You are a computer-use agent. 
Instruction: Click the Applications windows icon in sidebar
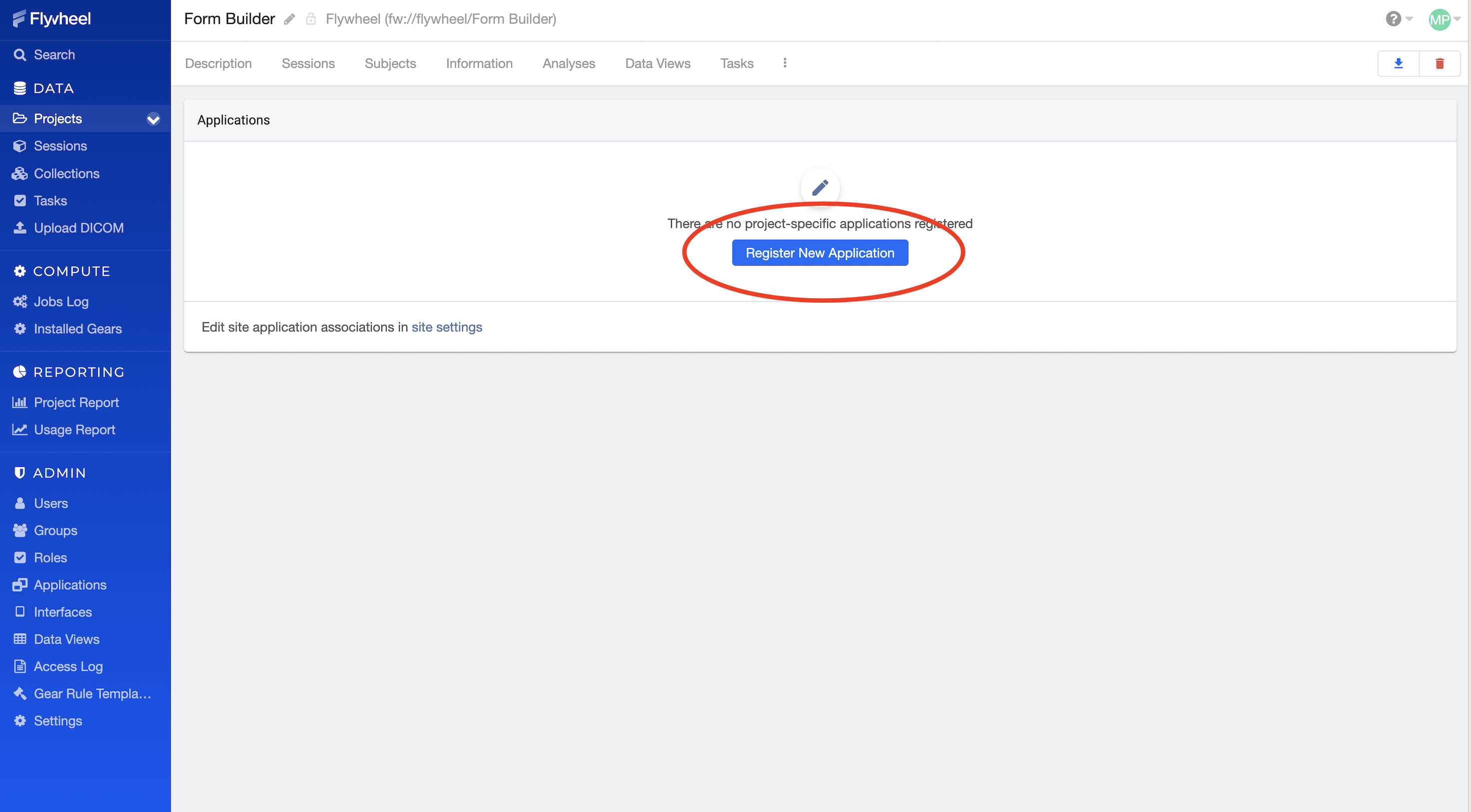pyautogui.click(x=20, y=585)
